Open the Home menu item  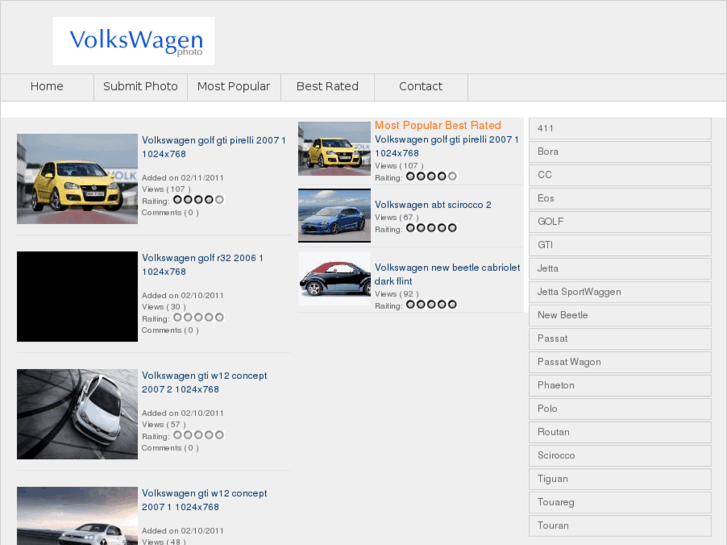coord(47,87)
